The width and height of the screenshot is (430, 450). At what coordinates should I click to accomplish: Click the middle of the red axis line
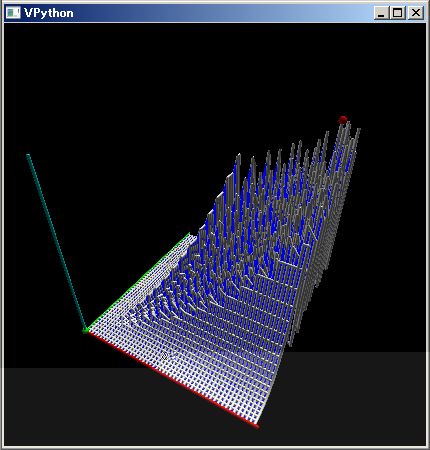point(173,379)
